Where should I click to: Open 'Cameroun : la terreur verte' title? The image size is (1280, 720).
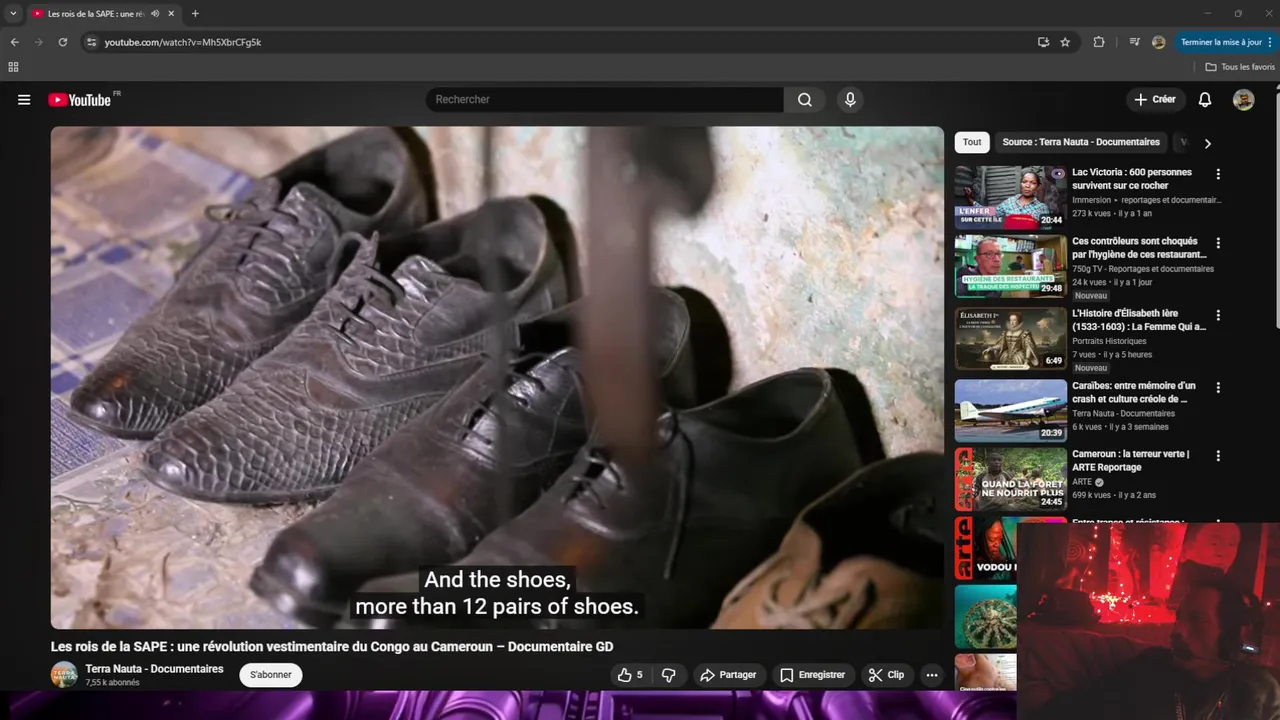pyautogui.click(x=1131, y=461)
